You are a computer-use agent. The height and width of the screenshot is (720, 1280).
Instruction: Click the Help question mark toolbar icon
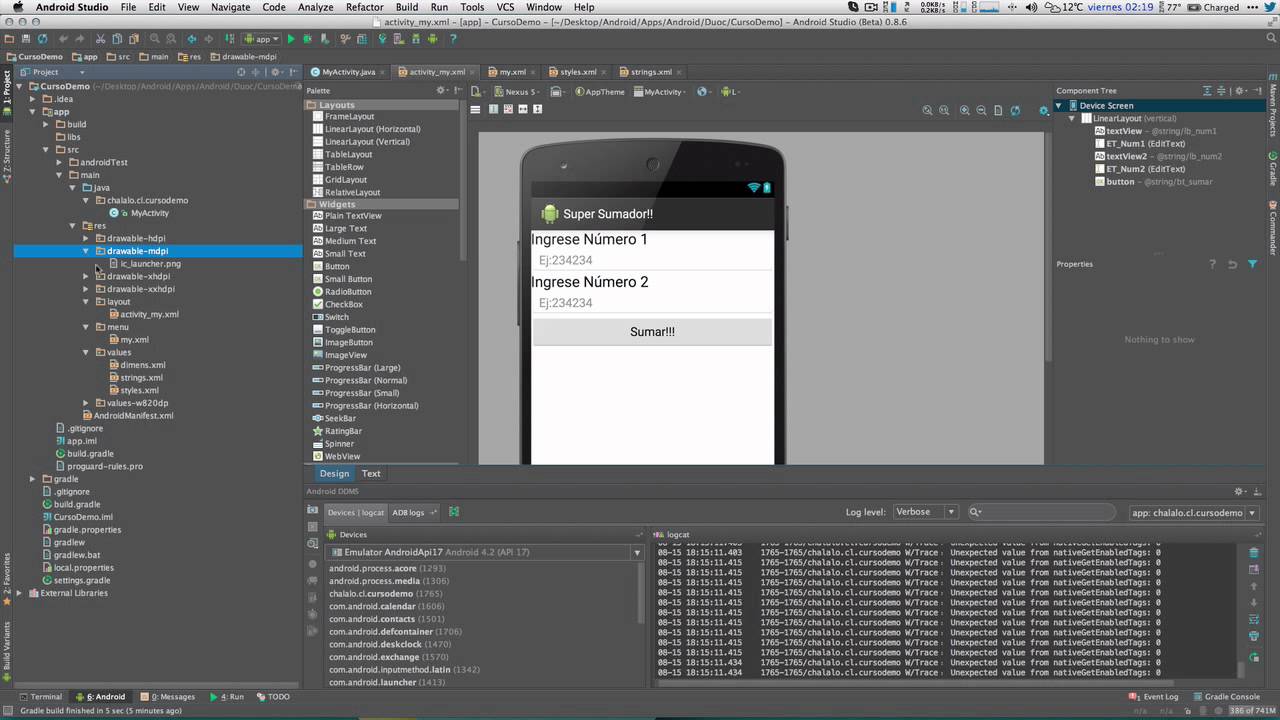pos(453,39)
